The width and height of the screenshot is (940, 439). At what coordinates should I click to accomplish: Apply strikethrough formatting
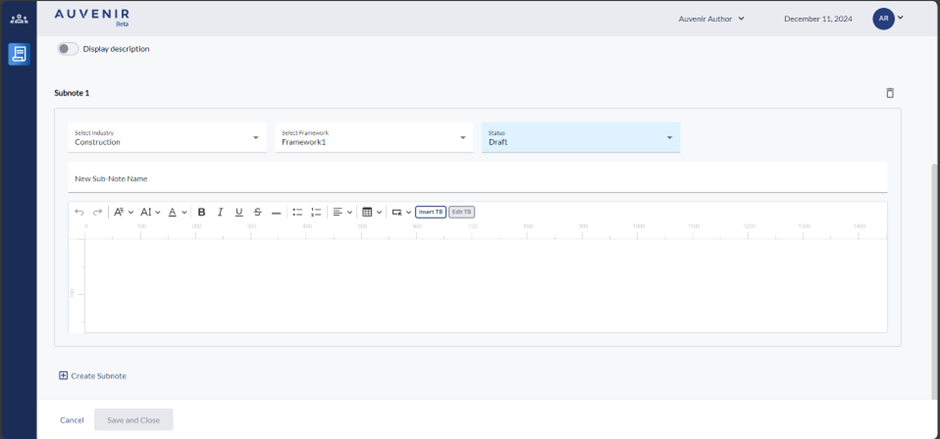pos(257,212)
